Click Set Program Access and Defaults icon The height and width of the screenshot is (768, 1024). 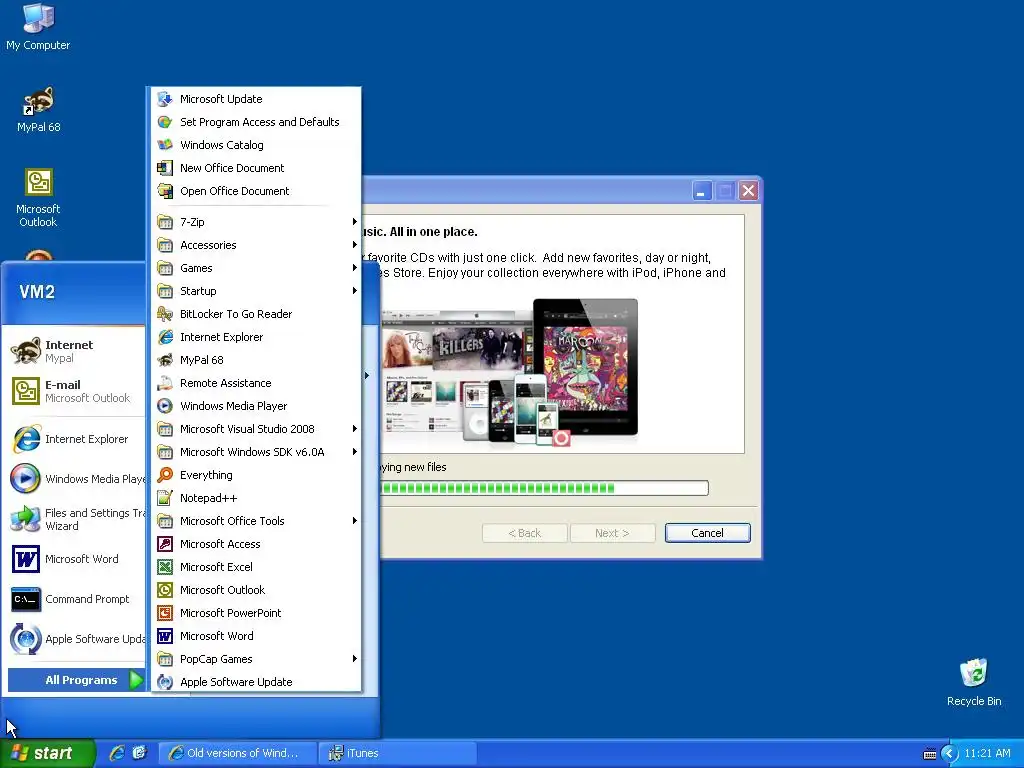tap(165, 122)
